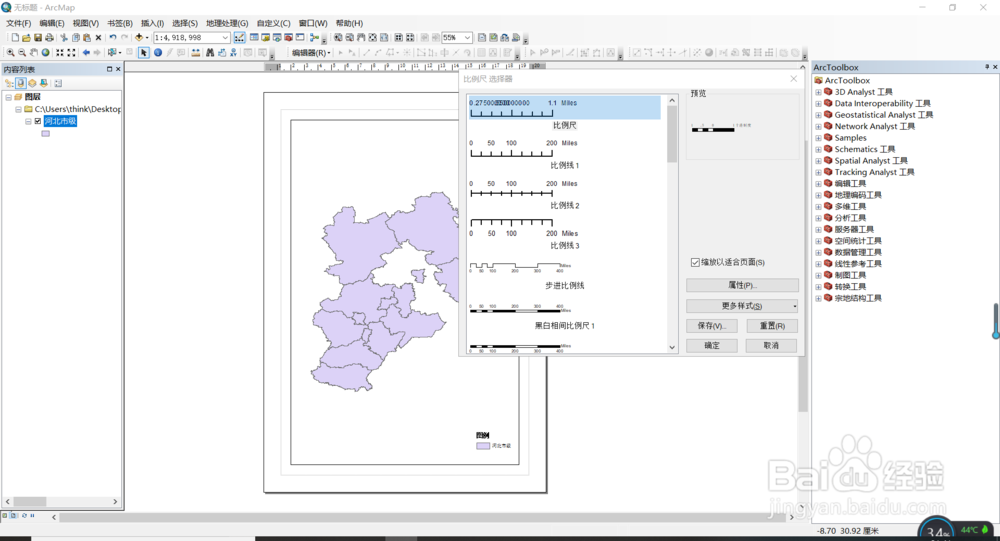Expand the Network Analyst 工具 toolbox

click(x=819, y=126)
